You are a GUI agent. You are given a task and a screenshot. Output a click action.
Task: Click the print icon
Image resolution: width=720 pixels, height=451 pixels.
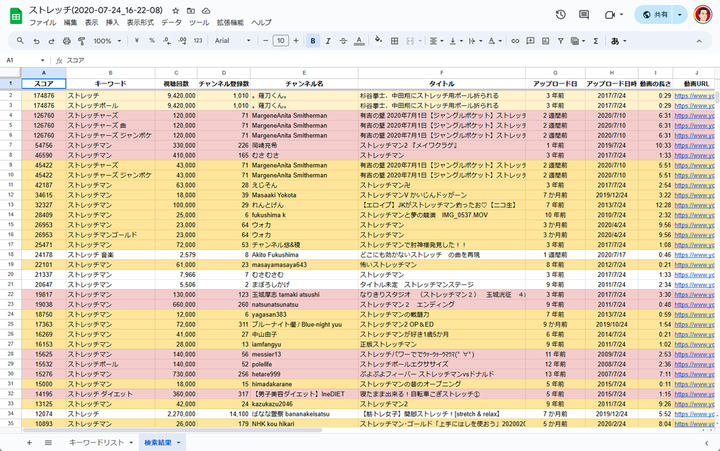click(66, 41)
